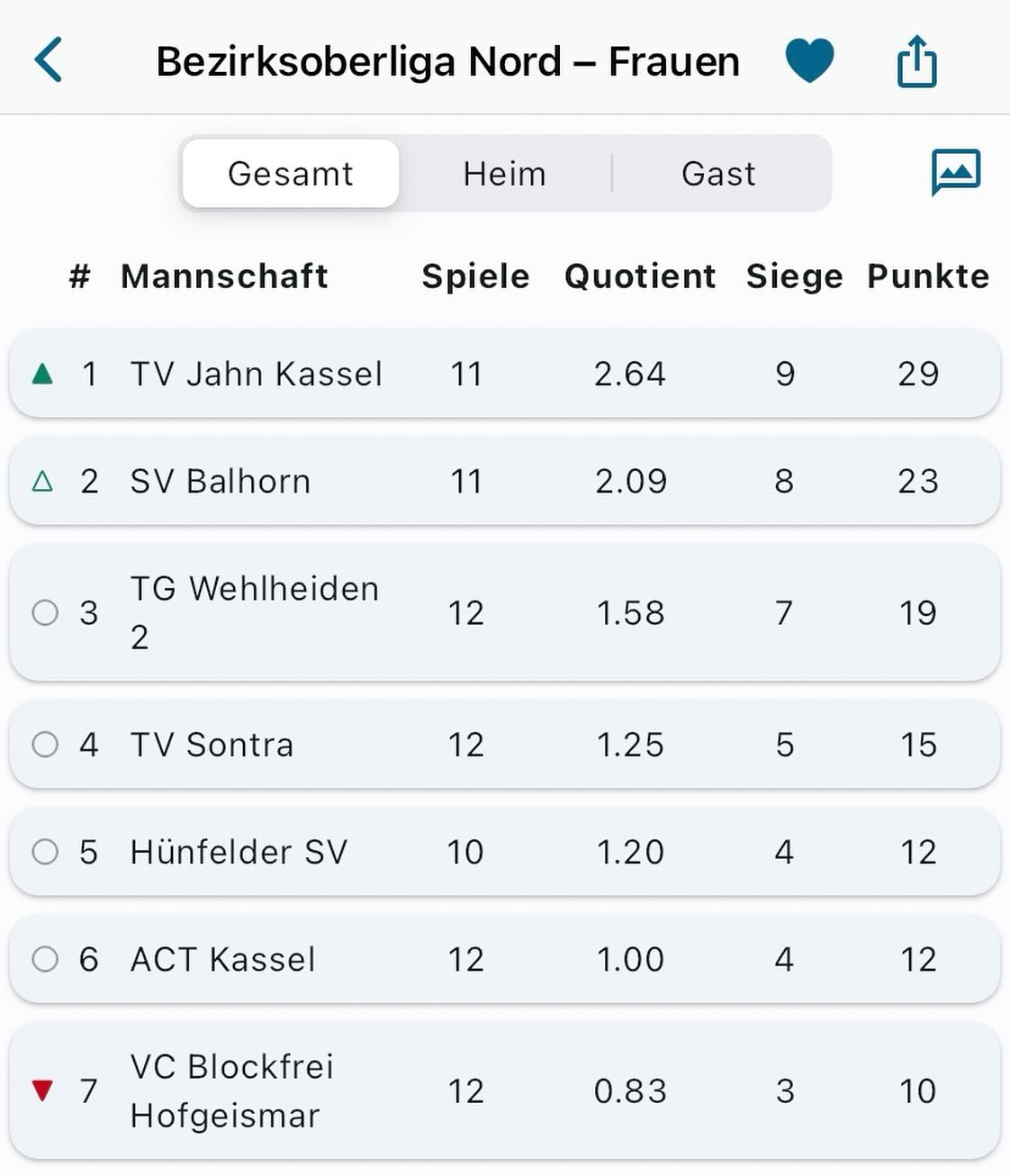Click circle indicator next to TV Sontra
The width and height of the screenshot is (1010, 1176).
tap(45, 745)
